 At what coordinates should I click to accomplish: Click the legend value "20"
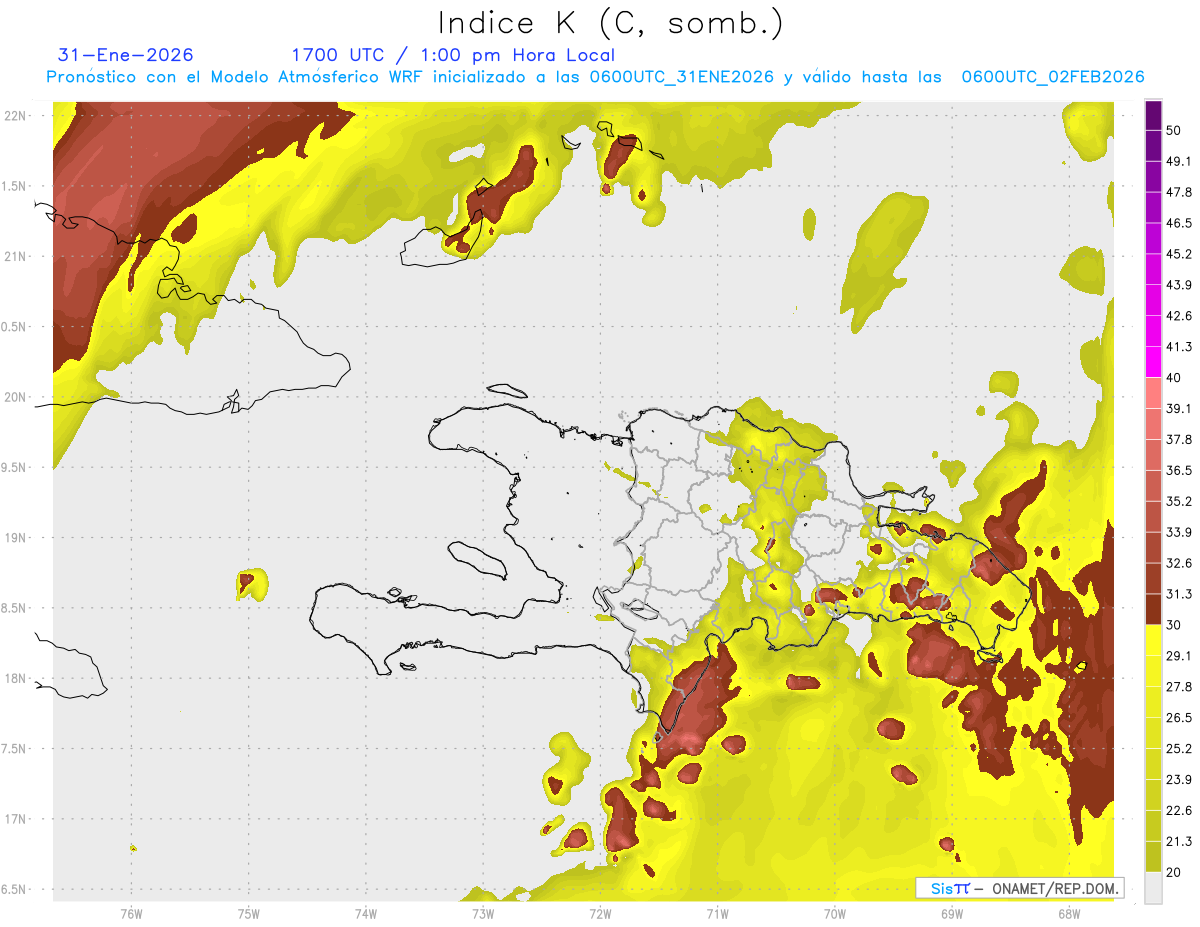pyautogui.click(x=1175, y=873)
